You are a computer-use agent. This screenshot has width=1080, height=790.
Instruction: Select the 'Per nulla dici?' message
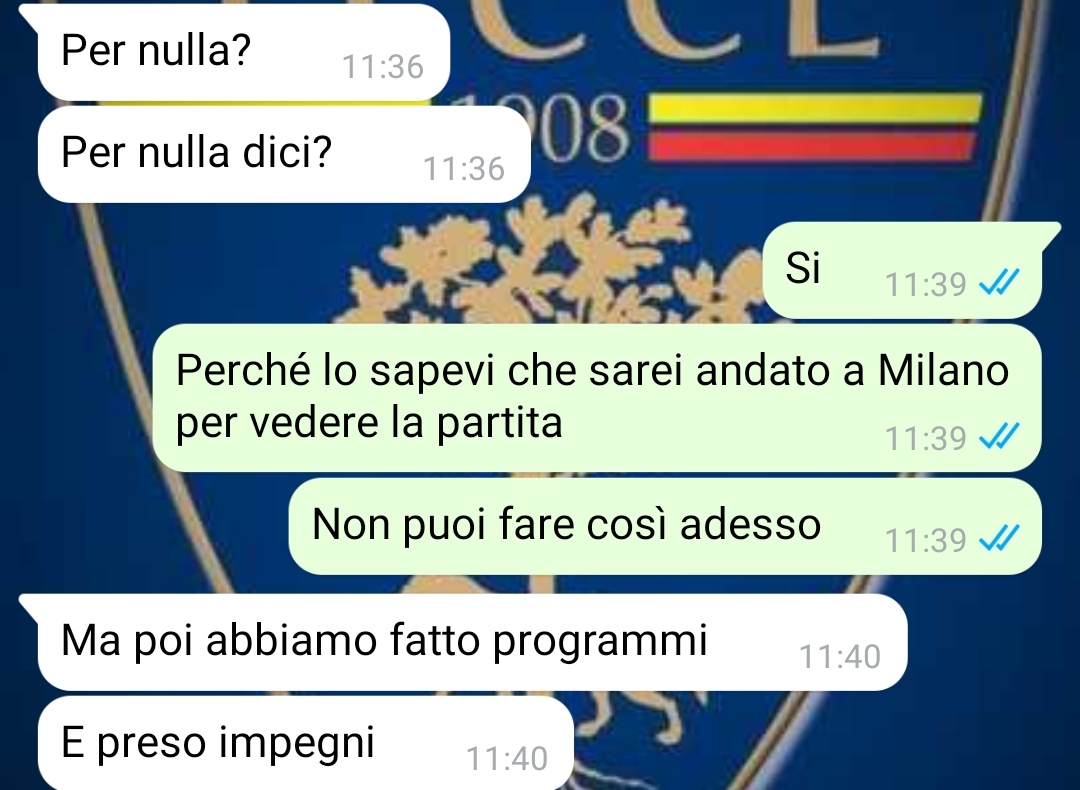click(284, 154)
